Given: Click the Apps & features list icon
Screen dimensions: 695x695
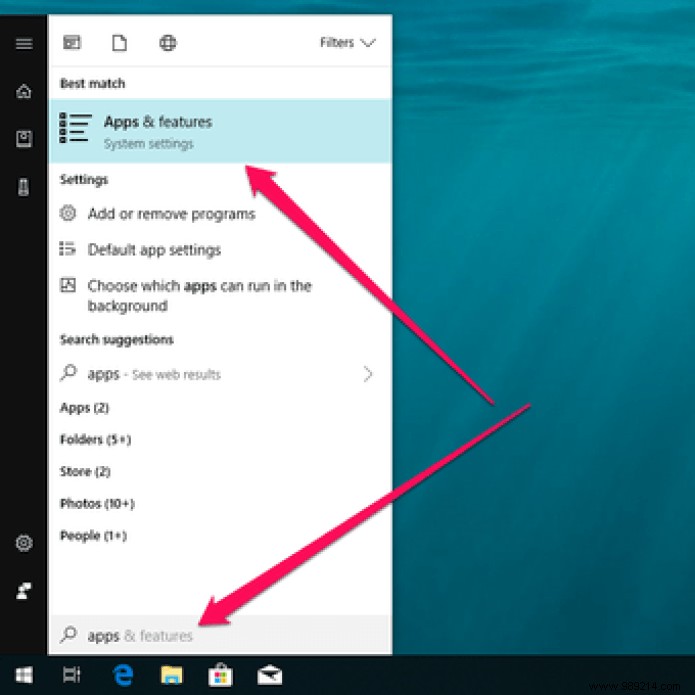Looking at the screenshot, I should (x=75, y=128).
